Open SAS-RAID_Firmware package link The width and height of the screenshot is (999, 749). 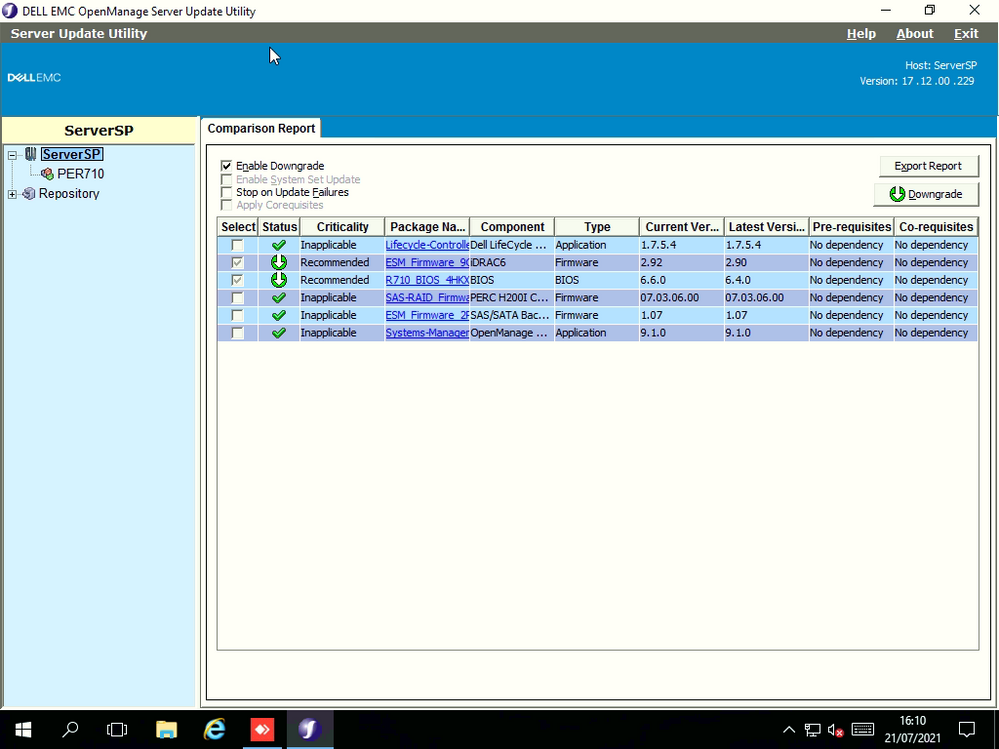(x=427, y=297)
